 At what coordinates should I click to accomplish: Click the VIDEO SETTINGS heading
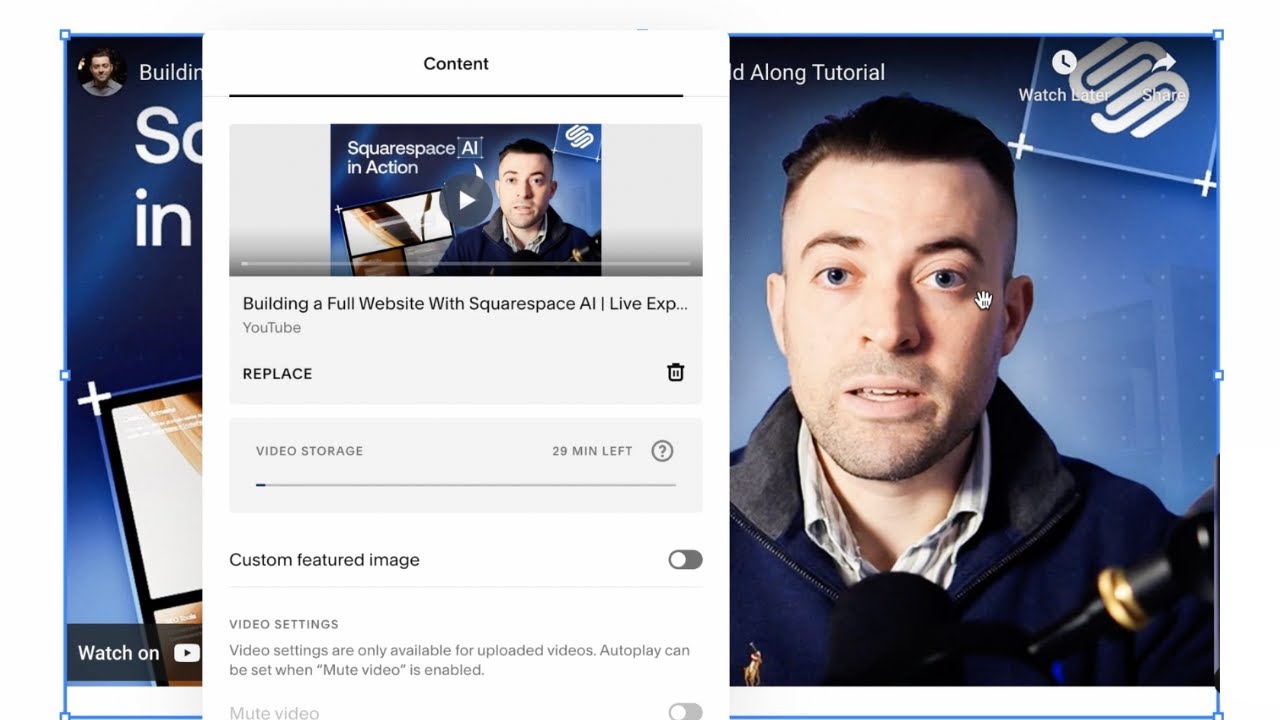click(x=284, y=624)
